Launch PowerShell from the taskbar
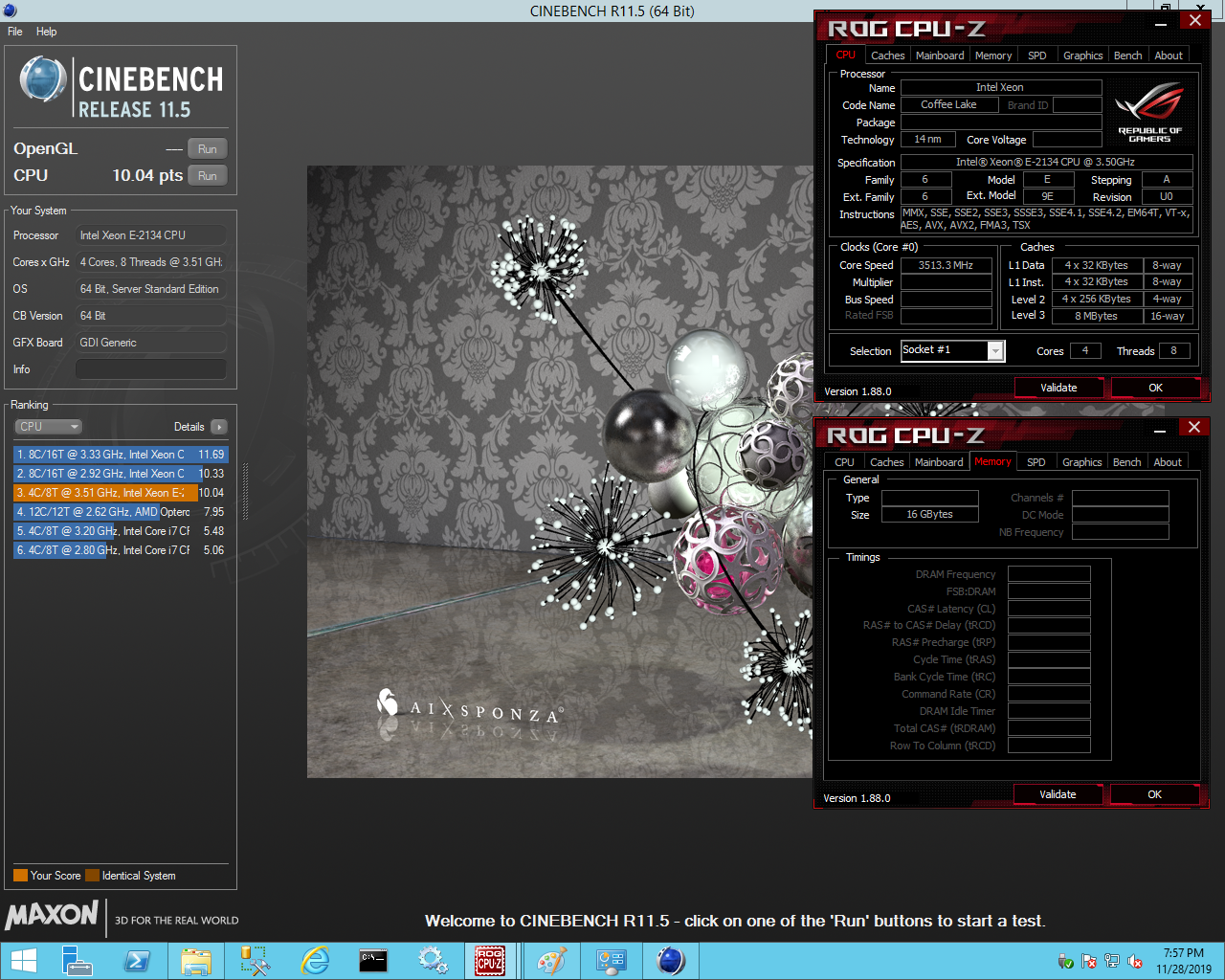Screen dimensions: 1225x980 137,961
